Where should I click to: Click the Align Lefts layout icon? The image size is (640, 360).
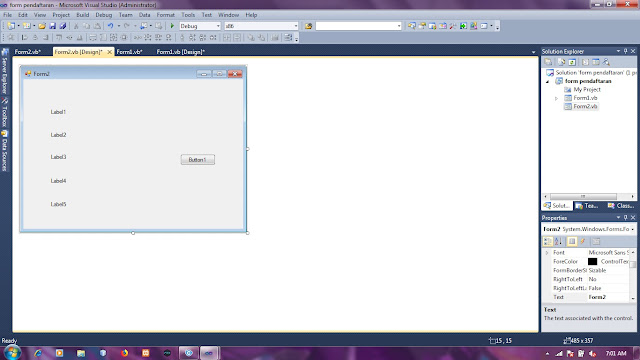(x=24, y=38)
